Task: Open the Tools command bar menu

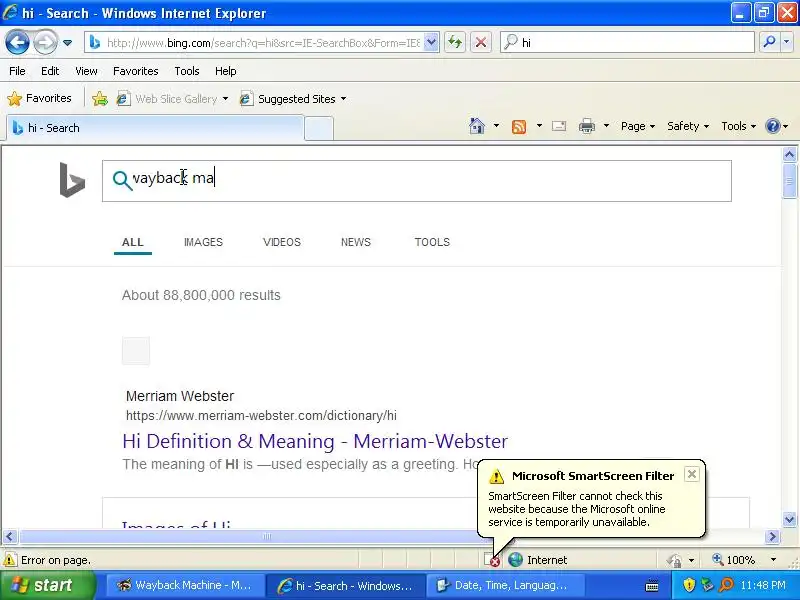Action: point(738,126)
